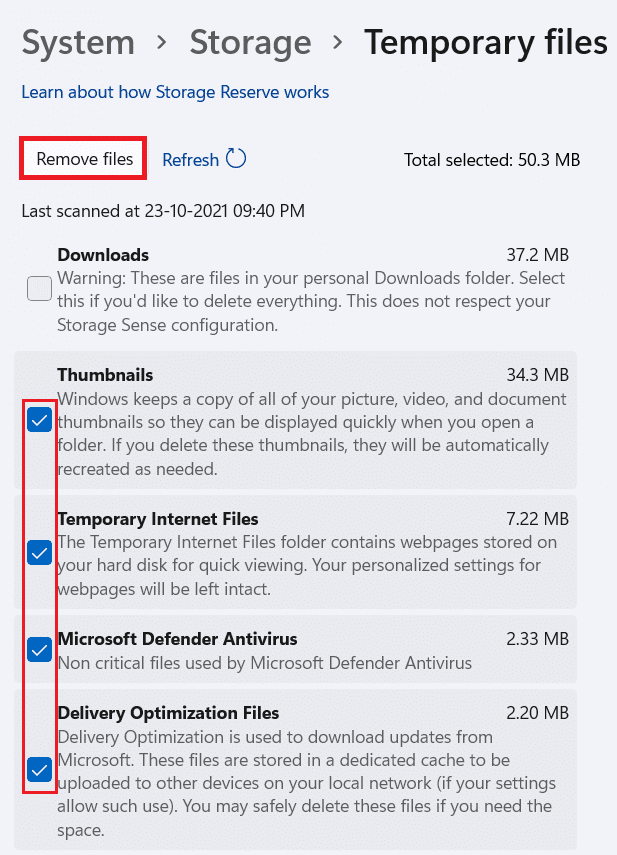Untick the Delivery Optimization Files checkbox
The width and height of the screenshot is (617, 855).
pos(39,770)
